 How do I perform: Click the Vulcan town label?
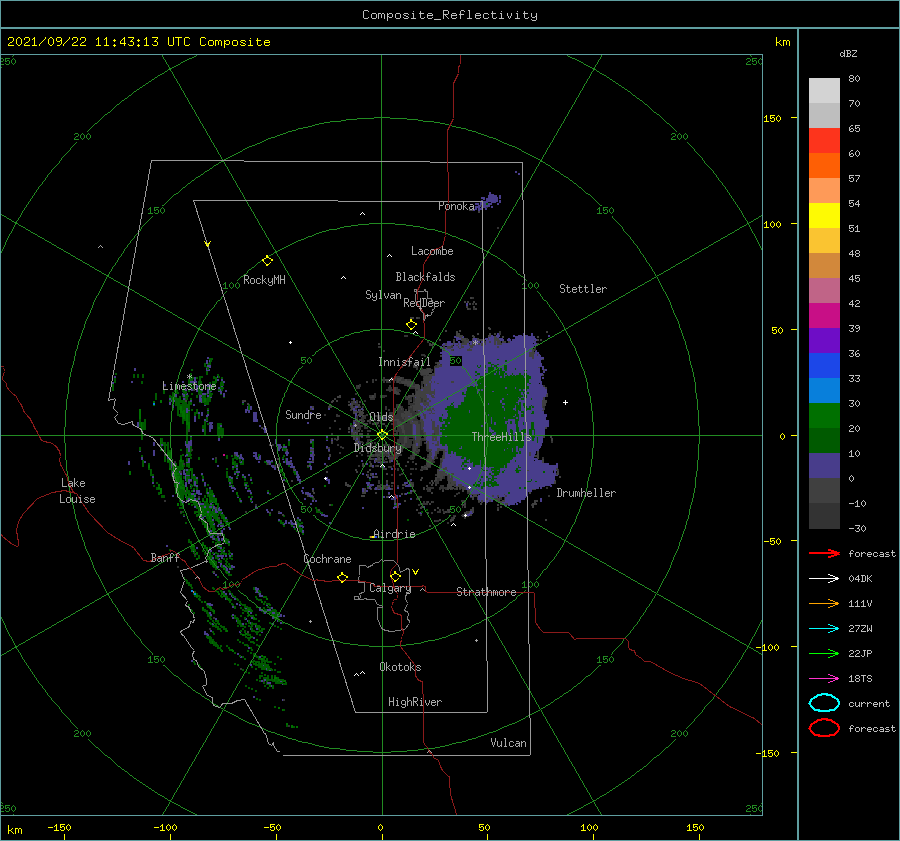tap(509, 743)
